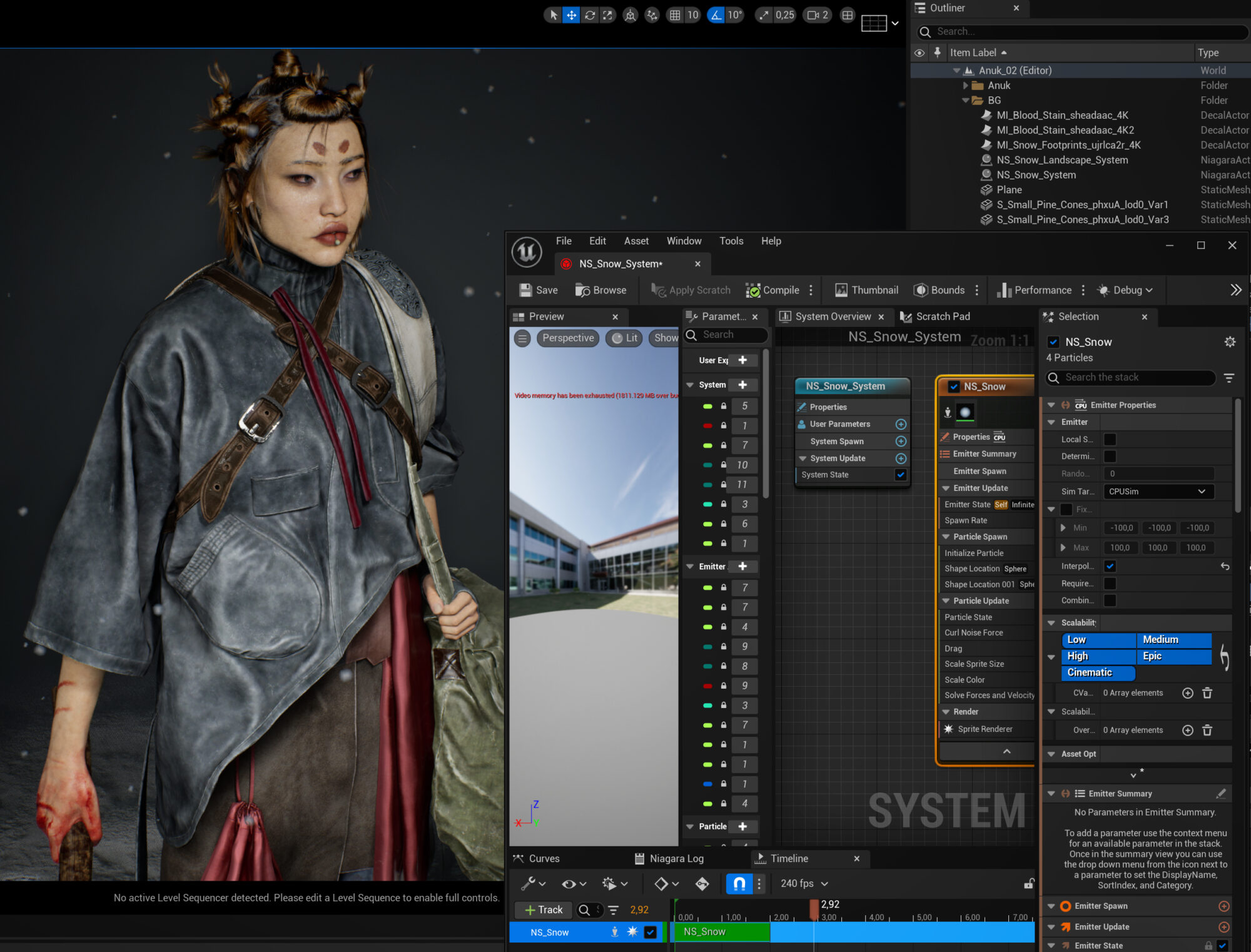Expand the Anuk folder in Outliner
Viewport: 1251px width, 952px height.
click(966, 85)
